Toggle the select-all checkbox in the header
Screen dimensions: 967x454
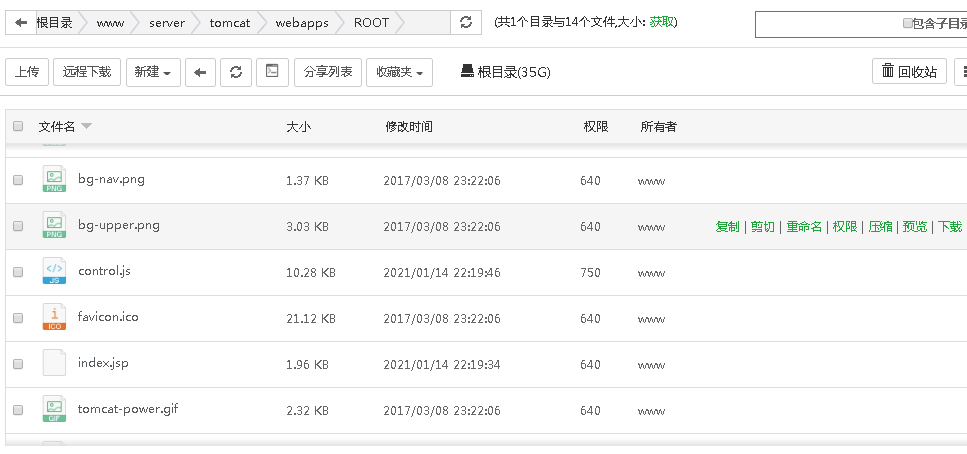pyautogui.click(x=18, y=127)
